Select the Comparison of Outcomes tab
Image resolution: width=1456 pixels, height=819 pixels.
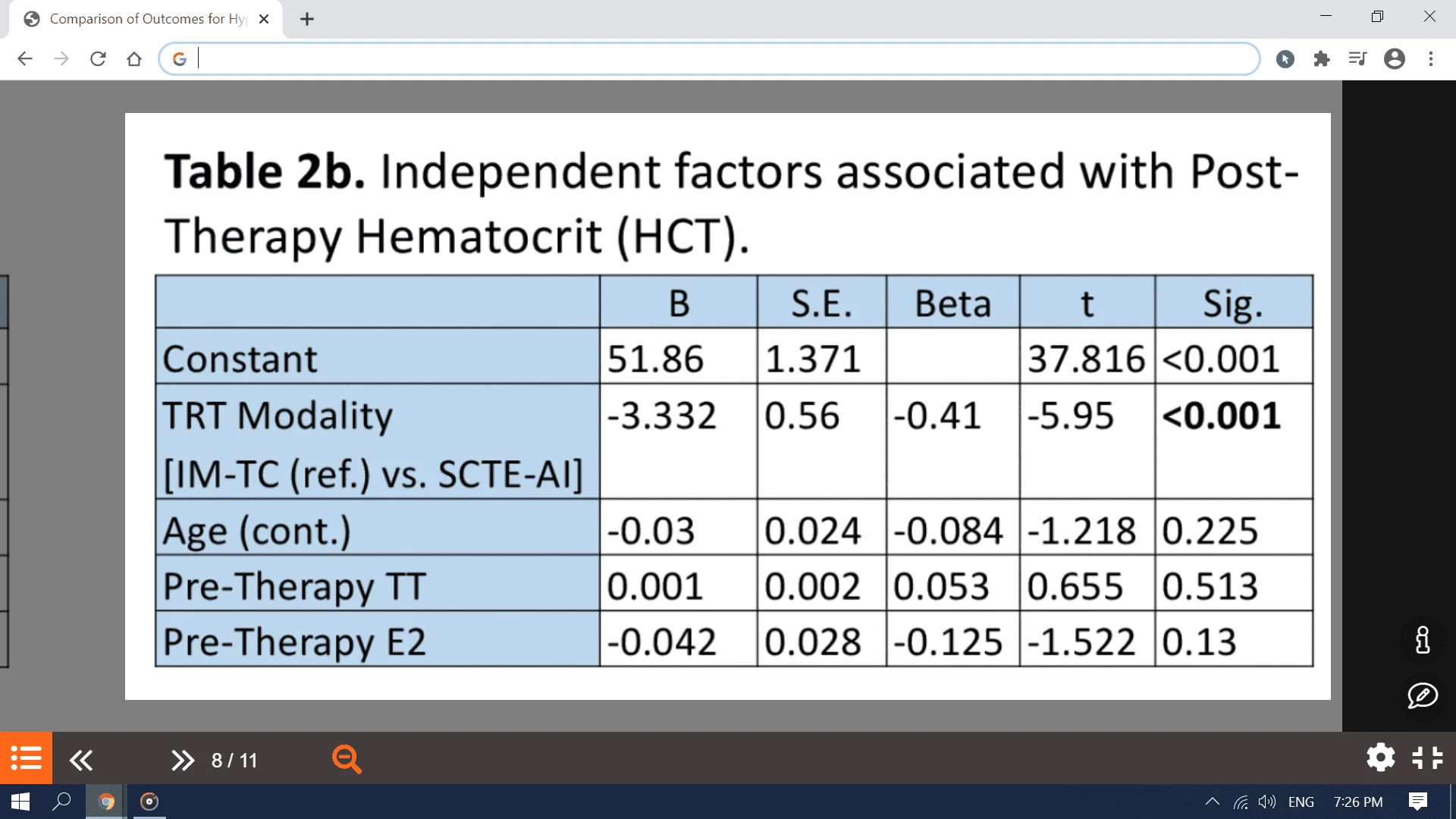coord(146,19)
